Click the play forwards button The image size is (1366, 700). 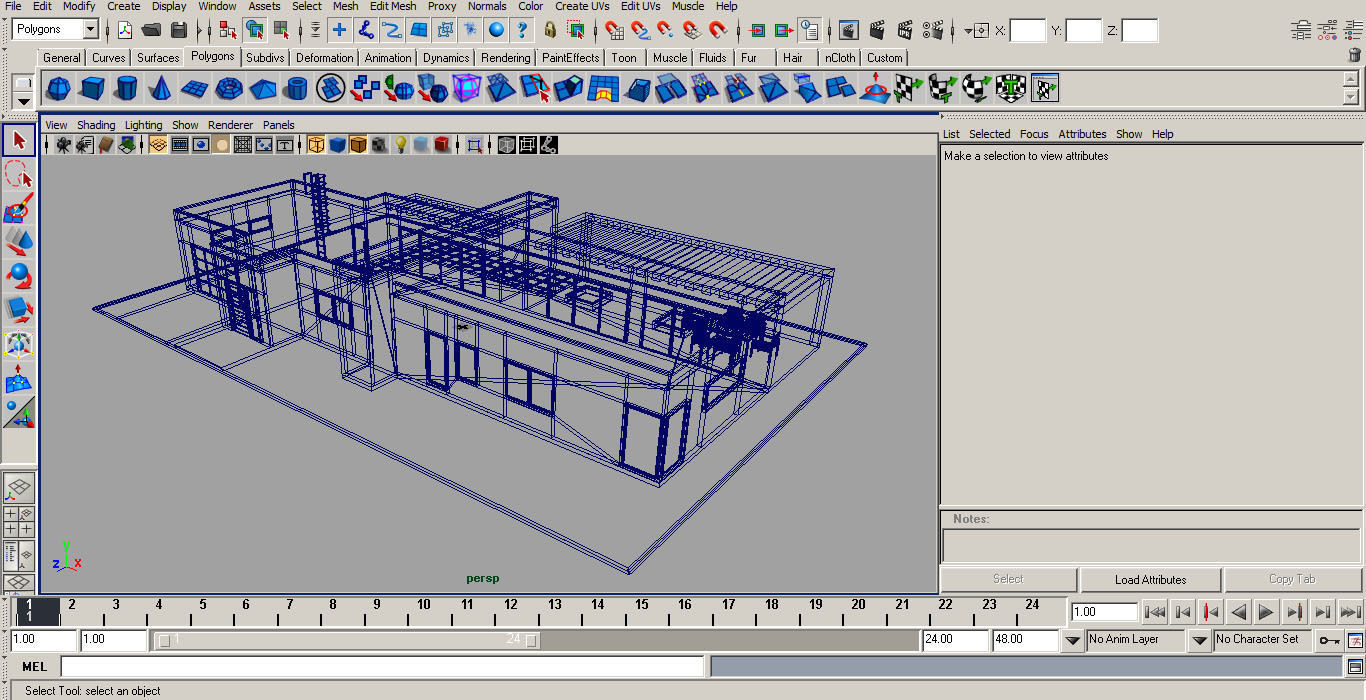pyautogui.click(x=1266, y=612)
